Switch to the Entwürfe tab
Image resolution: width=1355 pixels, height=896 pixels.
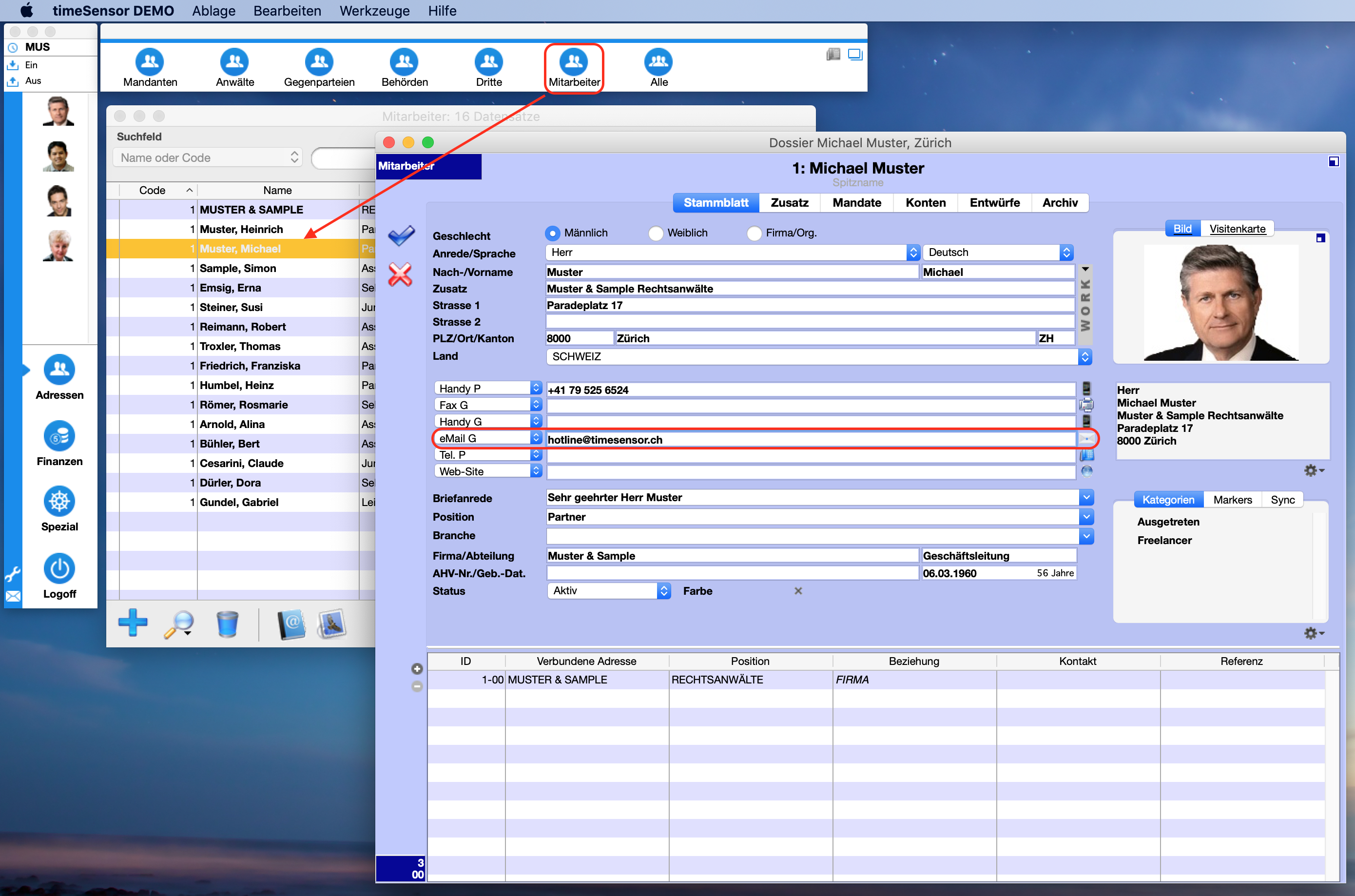point(994,202)
